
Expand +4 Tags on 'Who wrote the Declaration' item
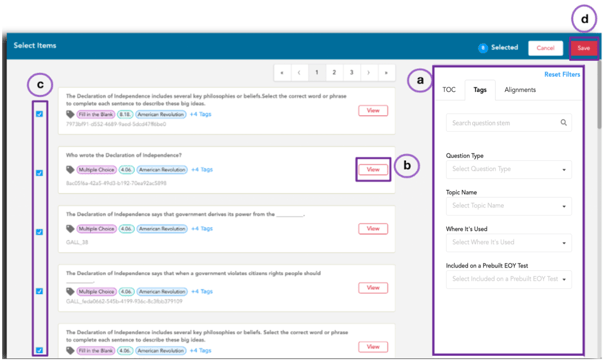pyautogui.click(x=202, y=170)
